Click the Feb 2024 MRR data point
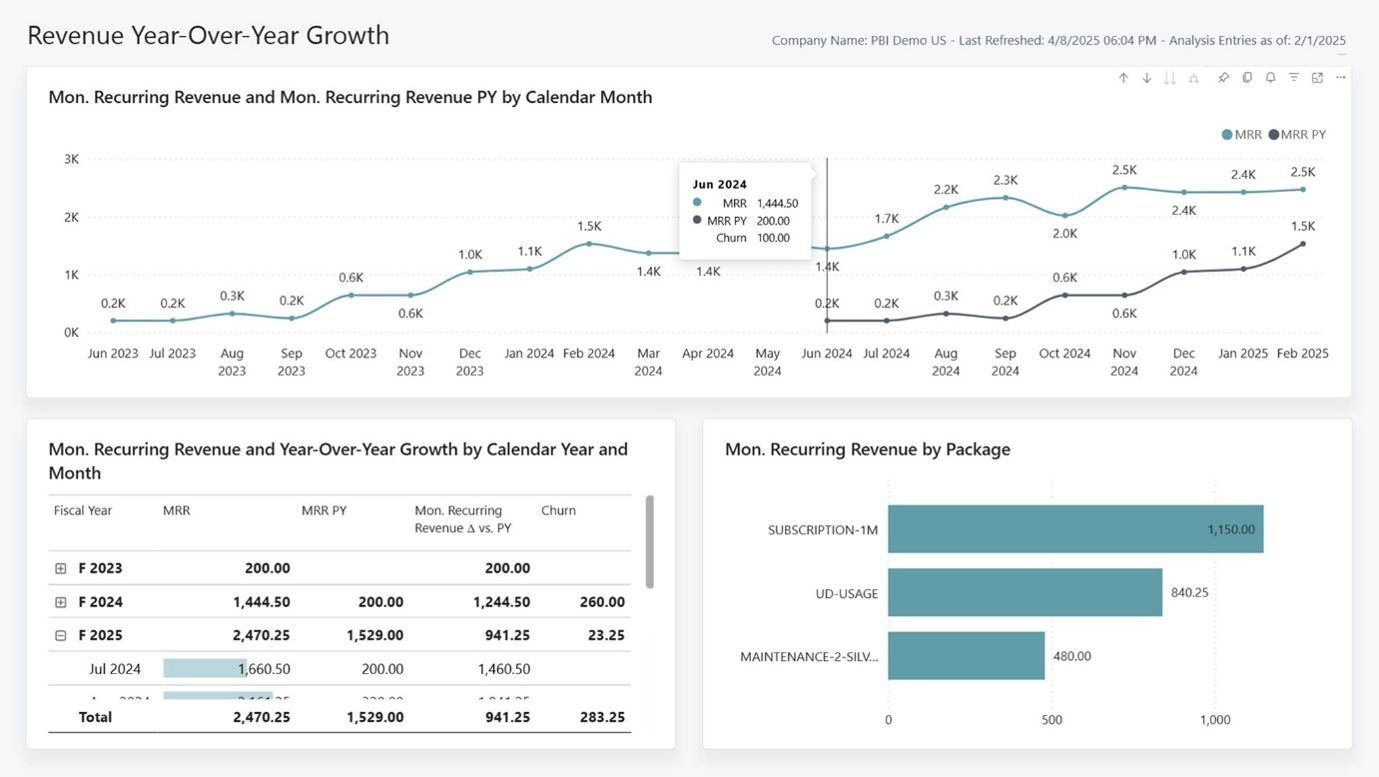Viewport: 1379px width, 777px height. 589,244
